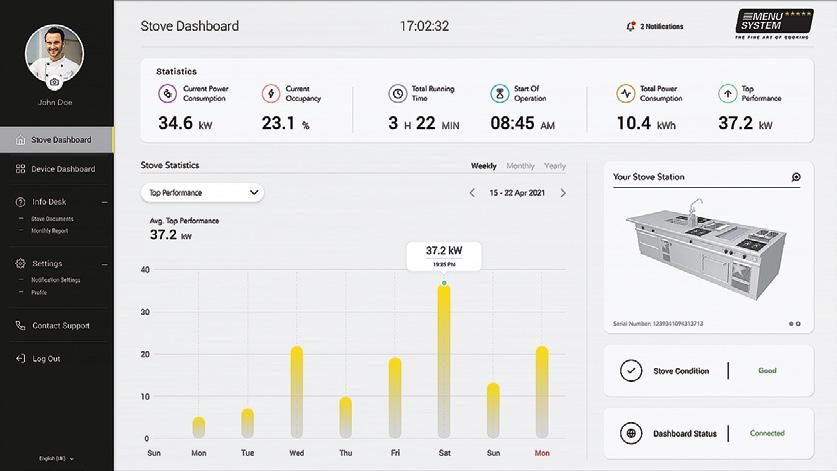The height and width of the screenshot is (471, 837).
Task: Click the 10.4 kWh total value
Action: [646, 123]
